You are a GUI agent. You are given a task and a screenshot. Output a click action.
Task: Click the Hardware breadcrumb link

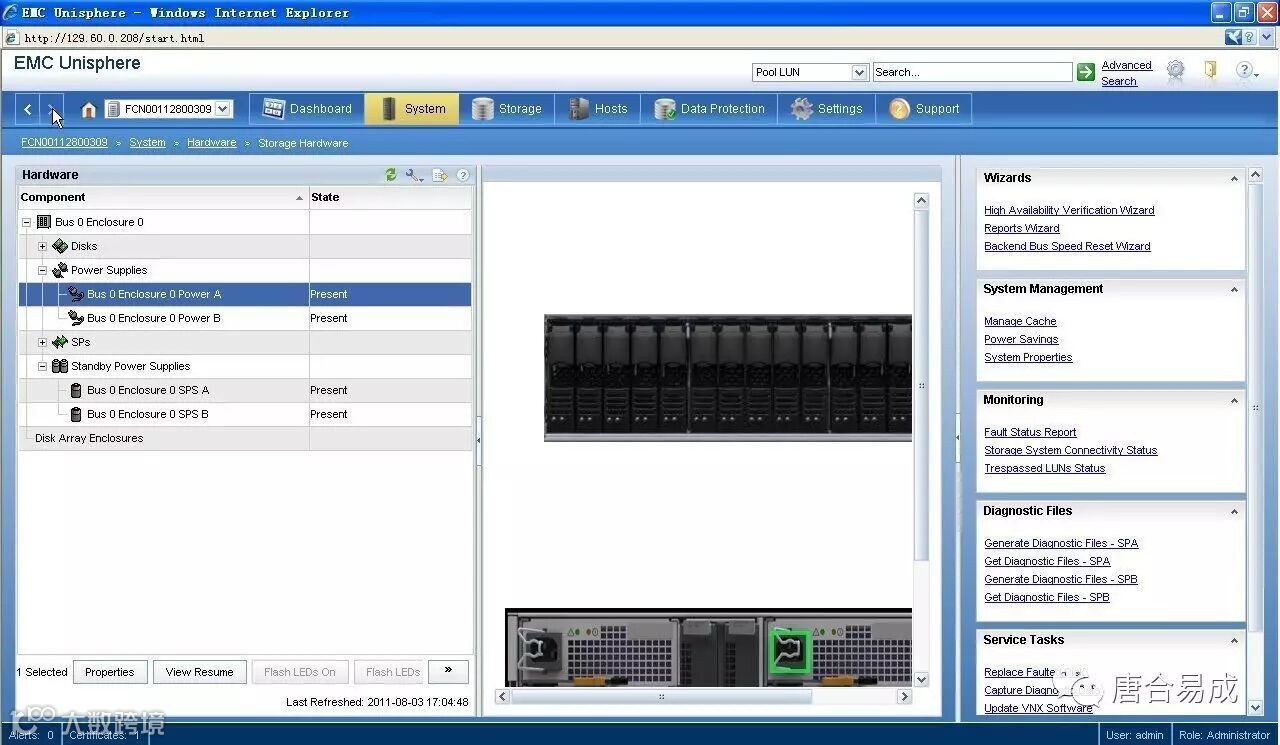point(212,143)
